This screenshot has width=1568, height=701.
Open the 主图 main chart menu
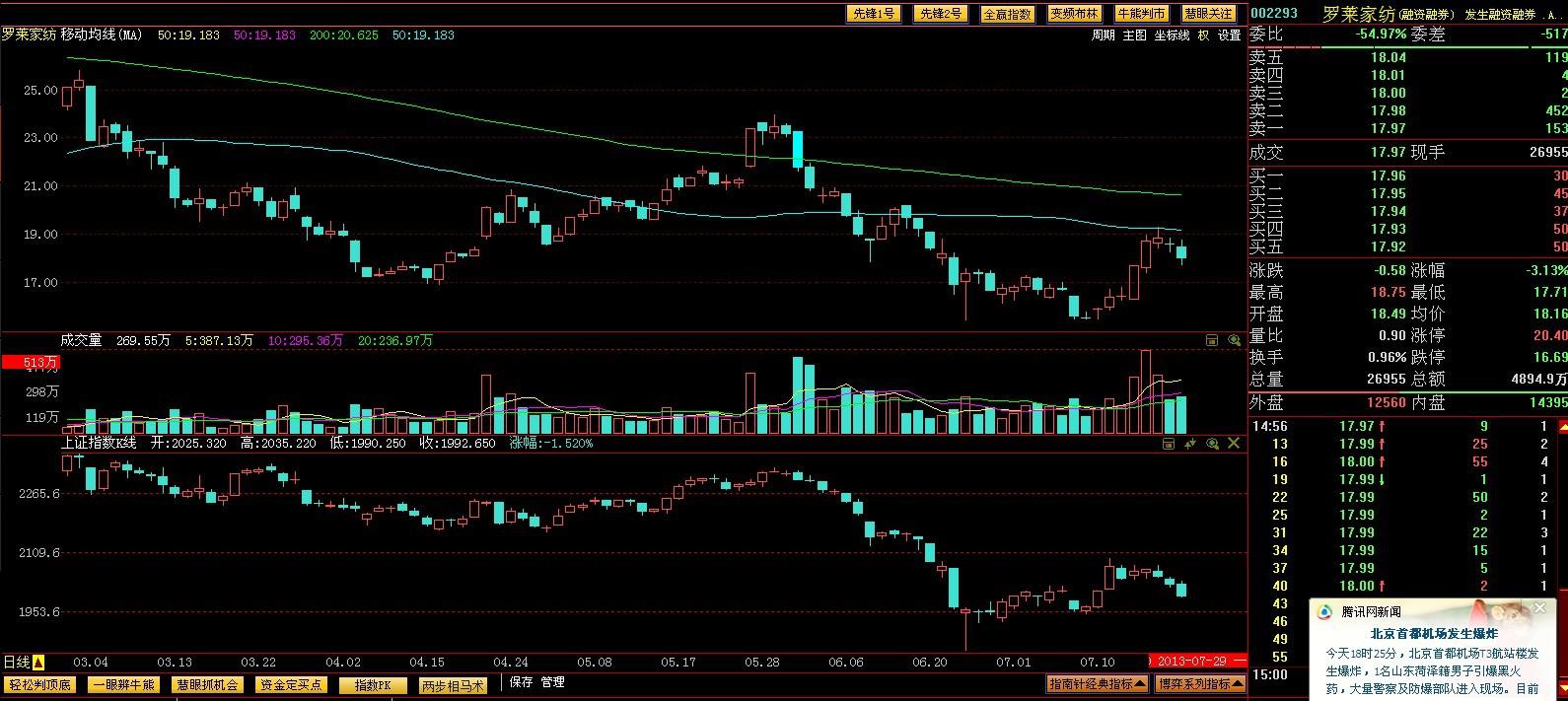coord(1135,35)
